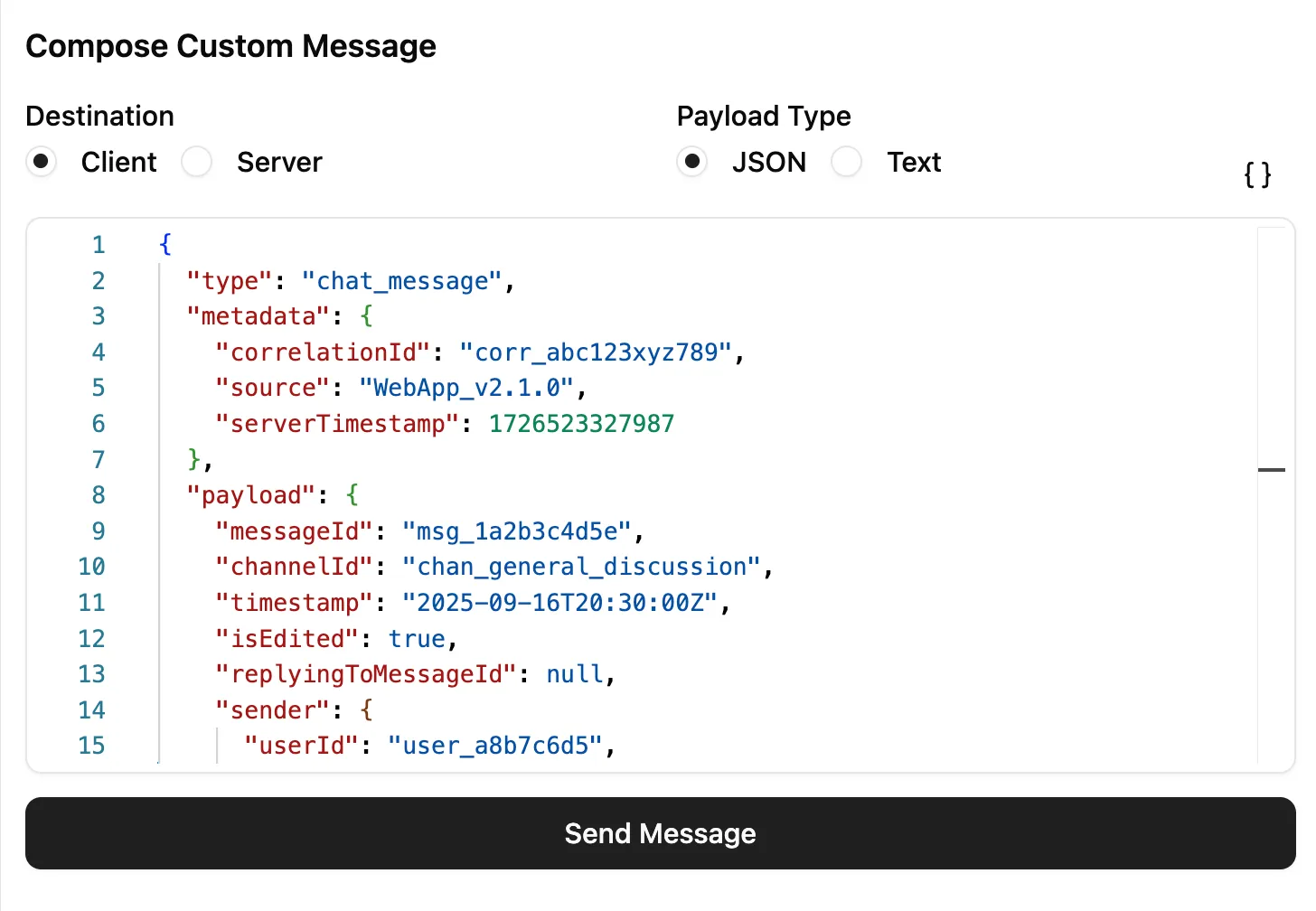Click line number 8 beside payload

pyautogui.click(x=92, y=494)
